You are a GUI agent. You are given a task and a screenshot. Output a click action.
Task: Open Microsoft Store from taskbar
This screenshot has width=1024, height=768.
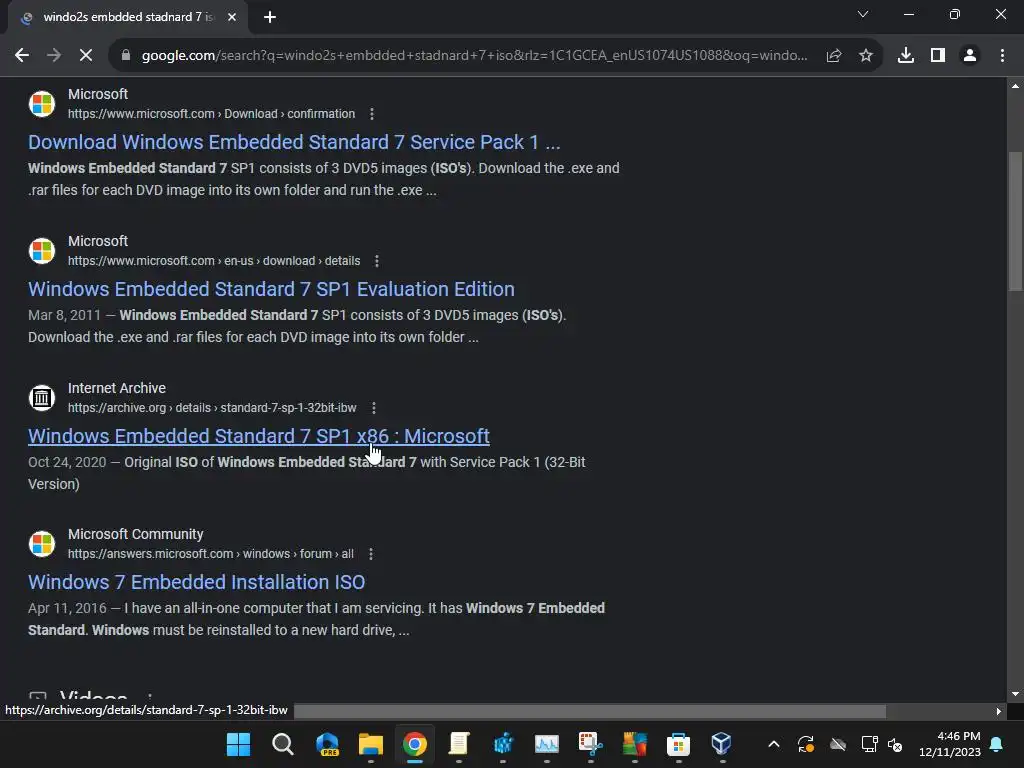[679, 744]
